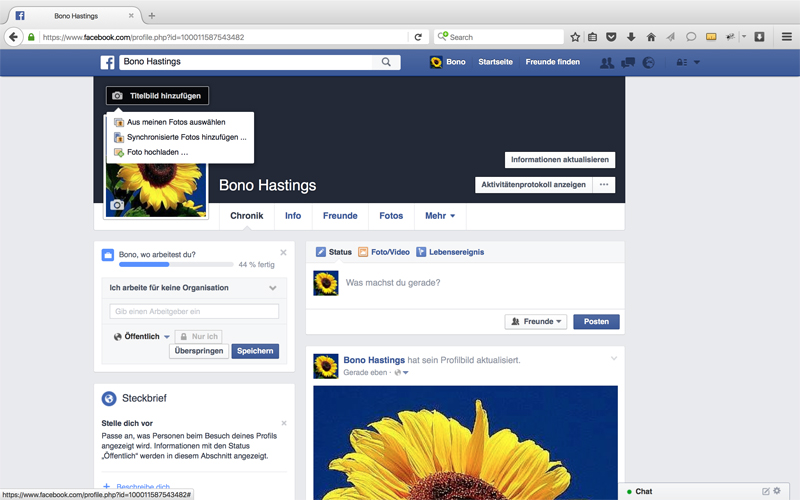Viewport: 800px width, 500px height.
Task: Switch to Chronik tab
Action: 246,216
